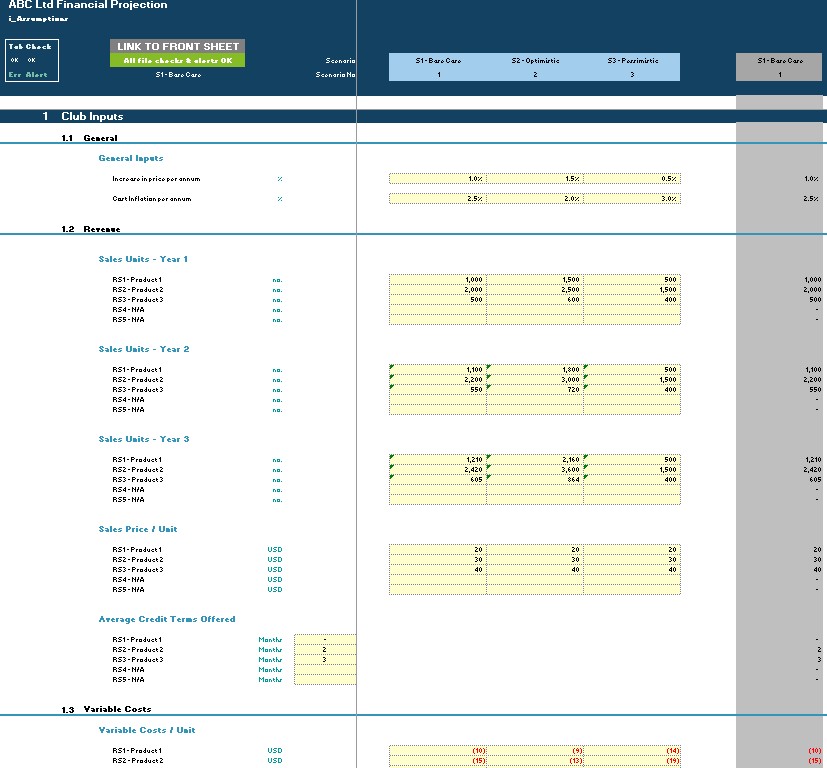
Task: Select Year 2 RS2 Optimistic cell showing 3,000
Action: click(534, 380)
